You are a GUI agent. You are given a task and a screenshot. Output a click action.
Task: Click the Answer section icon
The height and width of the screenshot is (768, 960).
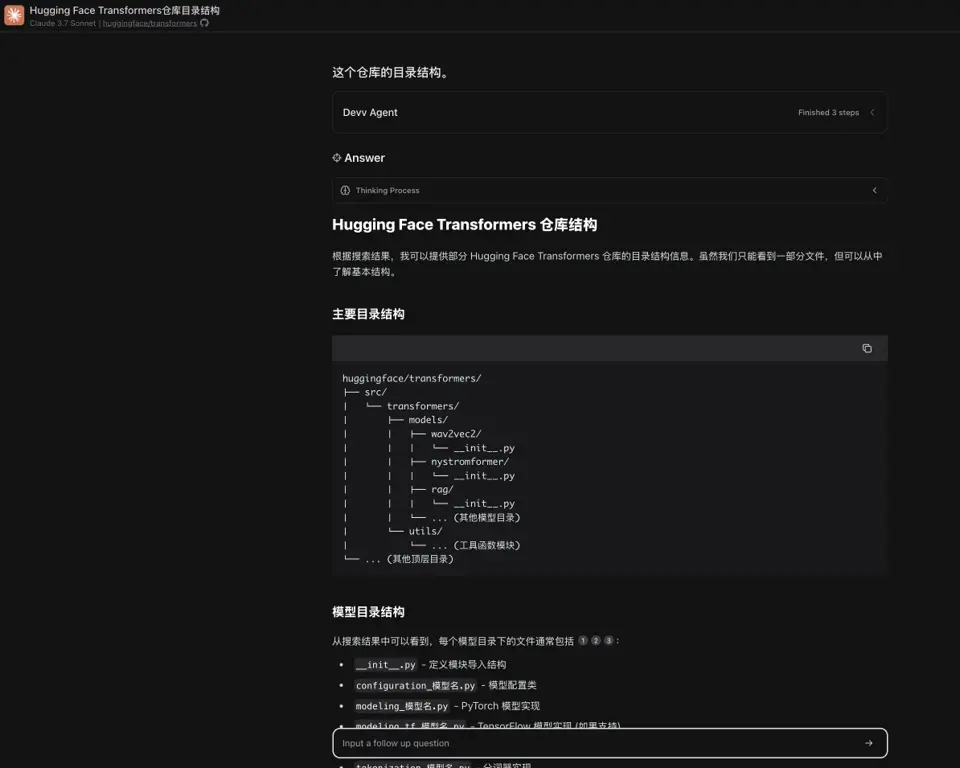point(337,158)
